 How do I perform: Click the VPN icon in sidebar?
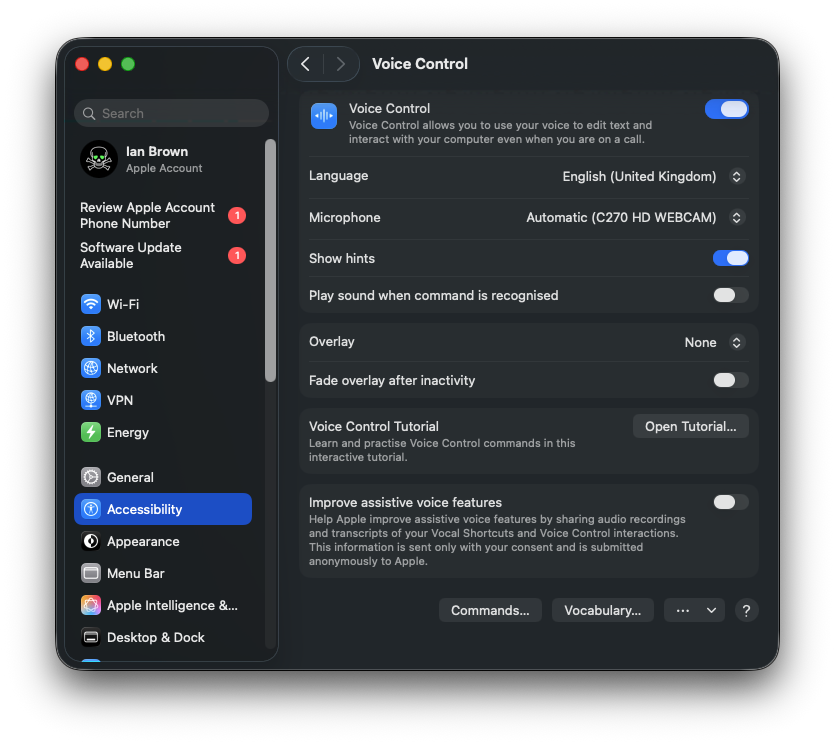point(91,400)
